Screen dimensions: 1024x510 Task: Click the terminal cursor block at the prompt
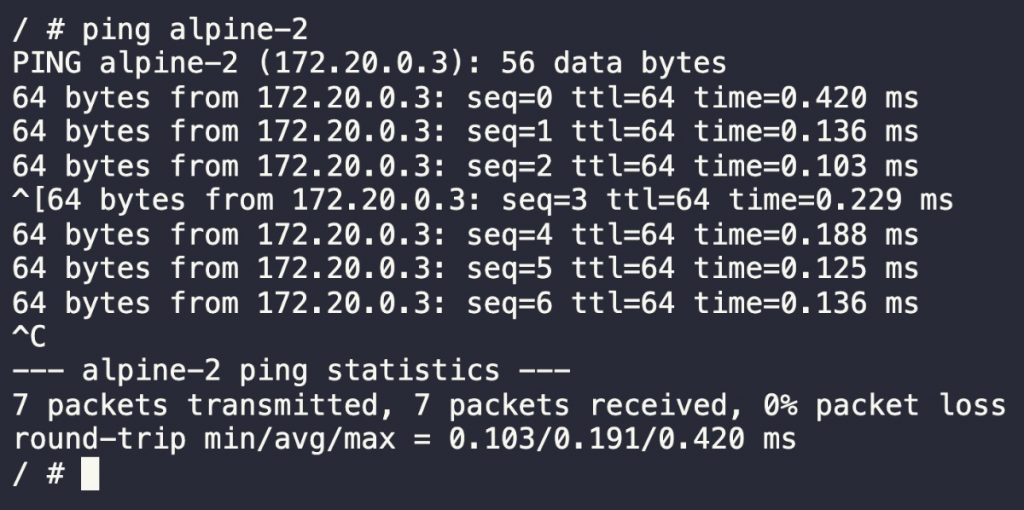(90, 473)
